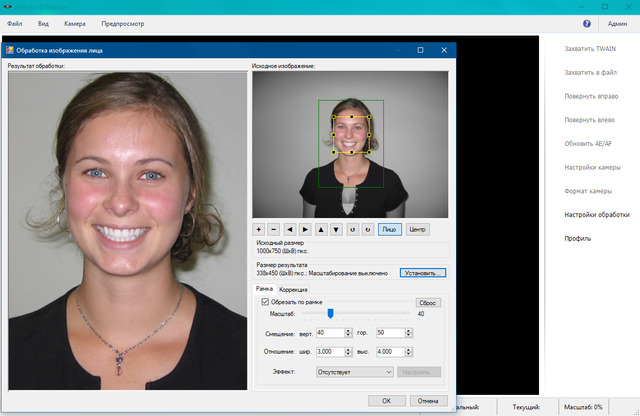Click 'Формат камеры' in side panel
The height and width of the screenshot is (416, 640).
click(x=588, y=191)
